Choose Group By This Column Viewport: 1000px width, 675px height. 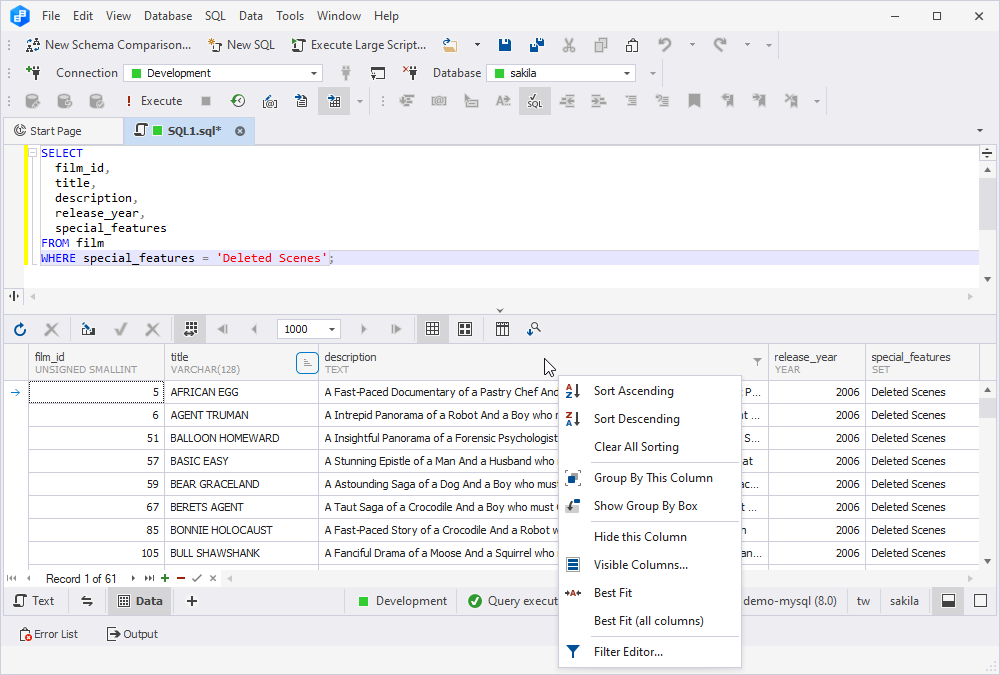pos(650,478)
